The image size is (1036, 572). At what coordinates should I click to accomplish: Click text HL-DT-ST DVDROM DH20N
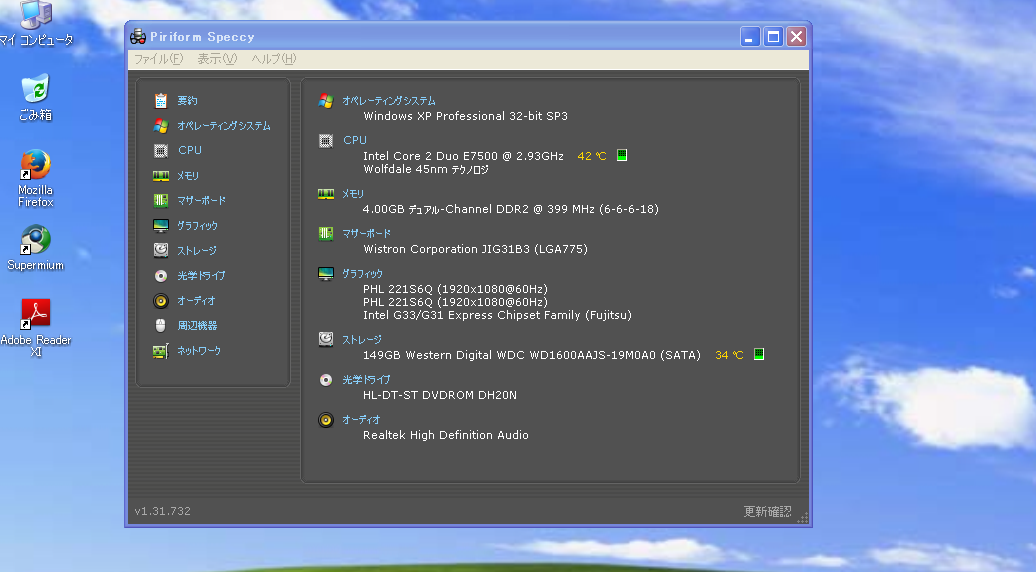440,395
